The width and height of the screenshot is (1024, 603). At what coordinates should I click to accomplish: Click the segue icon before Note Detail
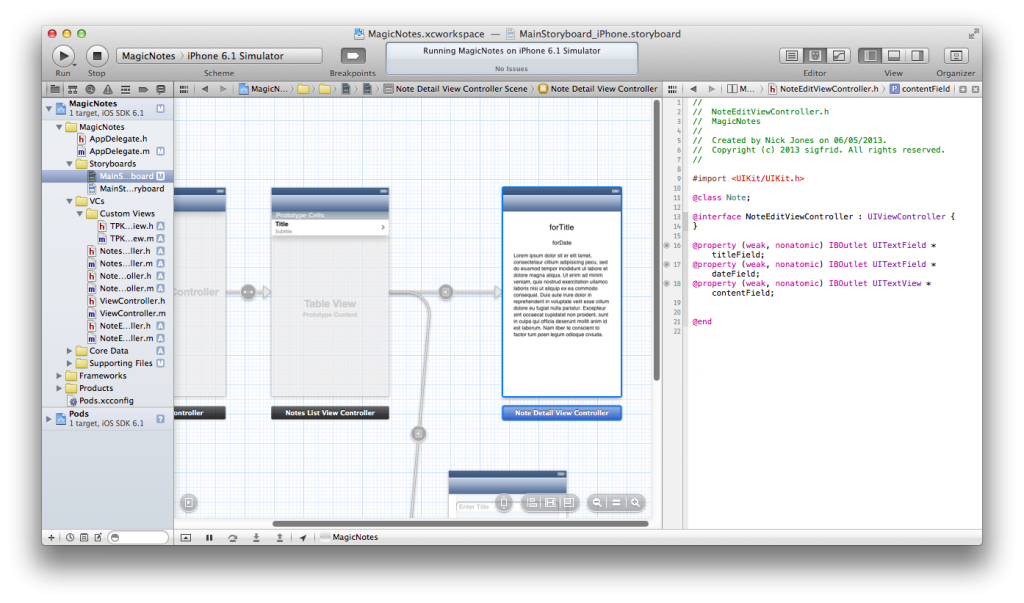(x=446, y=292)
